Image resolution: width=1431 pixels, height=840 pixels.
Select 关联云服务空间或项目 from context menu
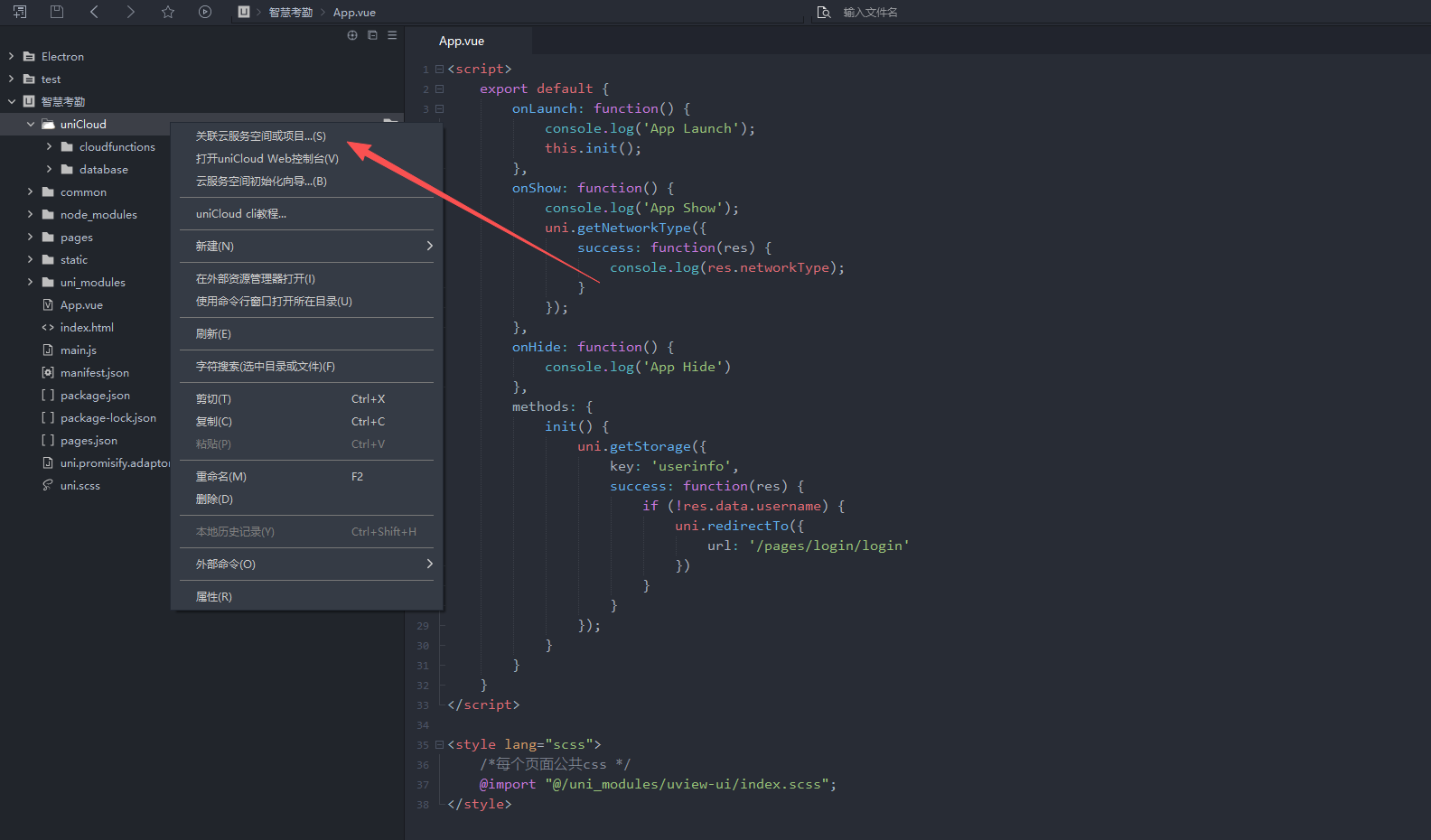[x=261, y=136]
